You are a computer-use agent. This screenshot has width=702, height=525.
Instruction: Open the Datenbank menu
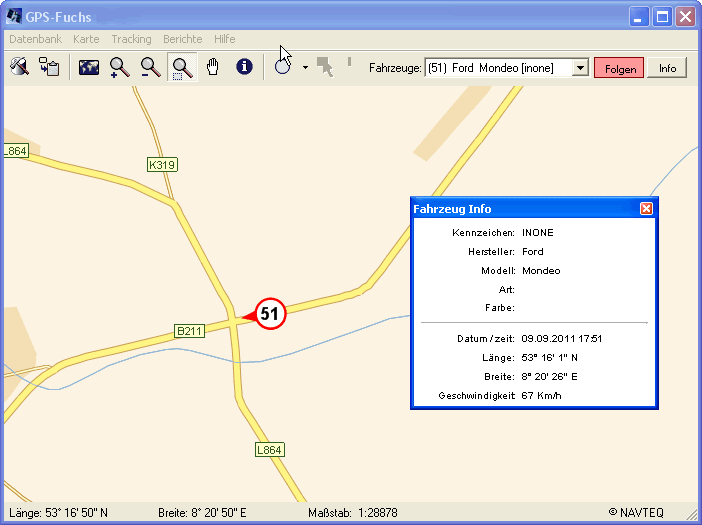pyautogui.click(x=35, y=39)
